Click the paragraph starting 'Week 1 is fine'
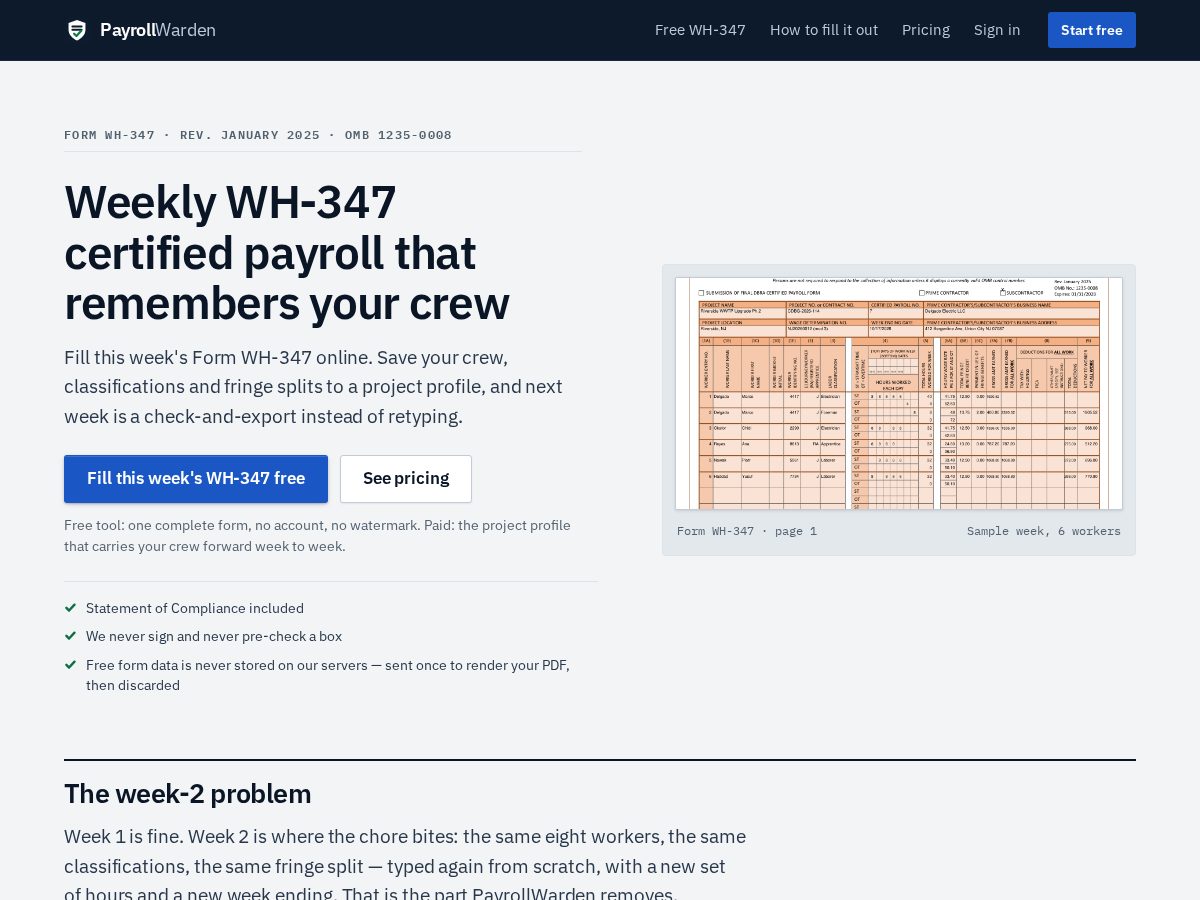The width and height of the screenshot is (1200, 900). click(405, 866)
